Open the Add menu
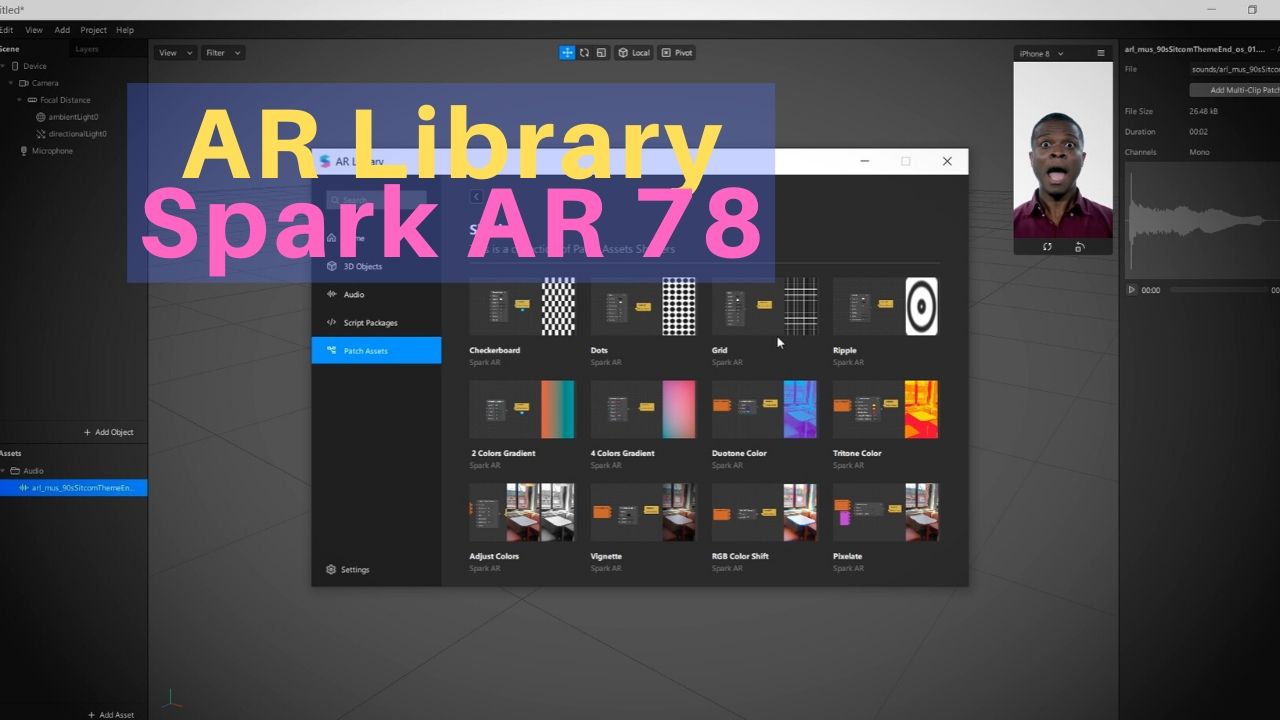 click(62, 30)
